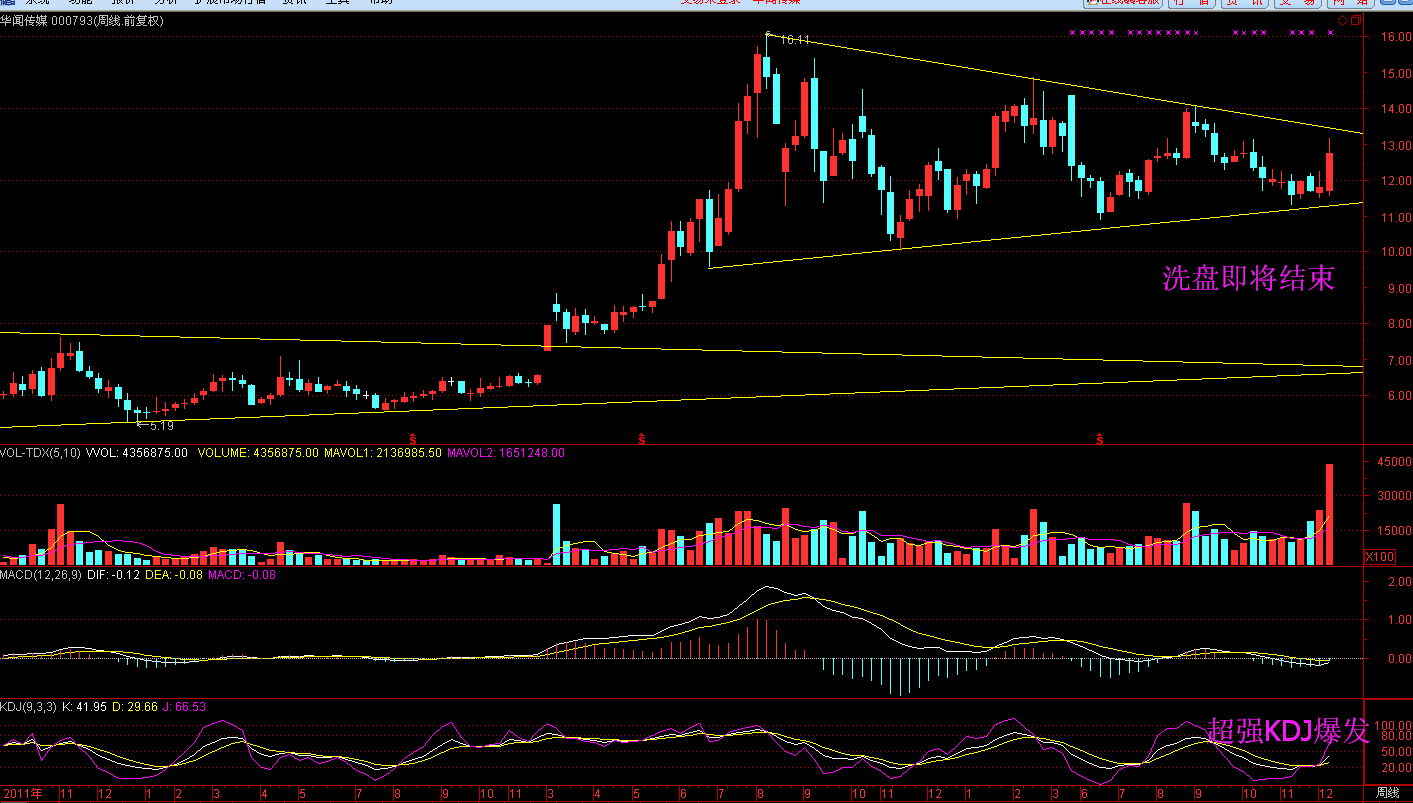This screenshot has height=803, width=1413.
Task: Open the 资讯 top toolbar button
Action: 1246,3
